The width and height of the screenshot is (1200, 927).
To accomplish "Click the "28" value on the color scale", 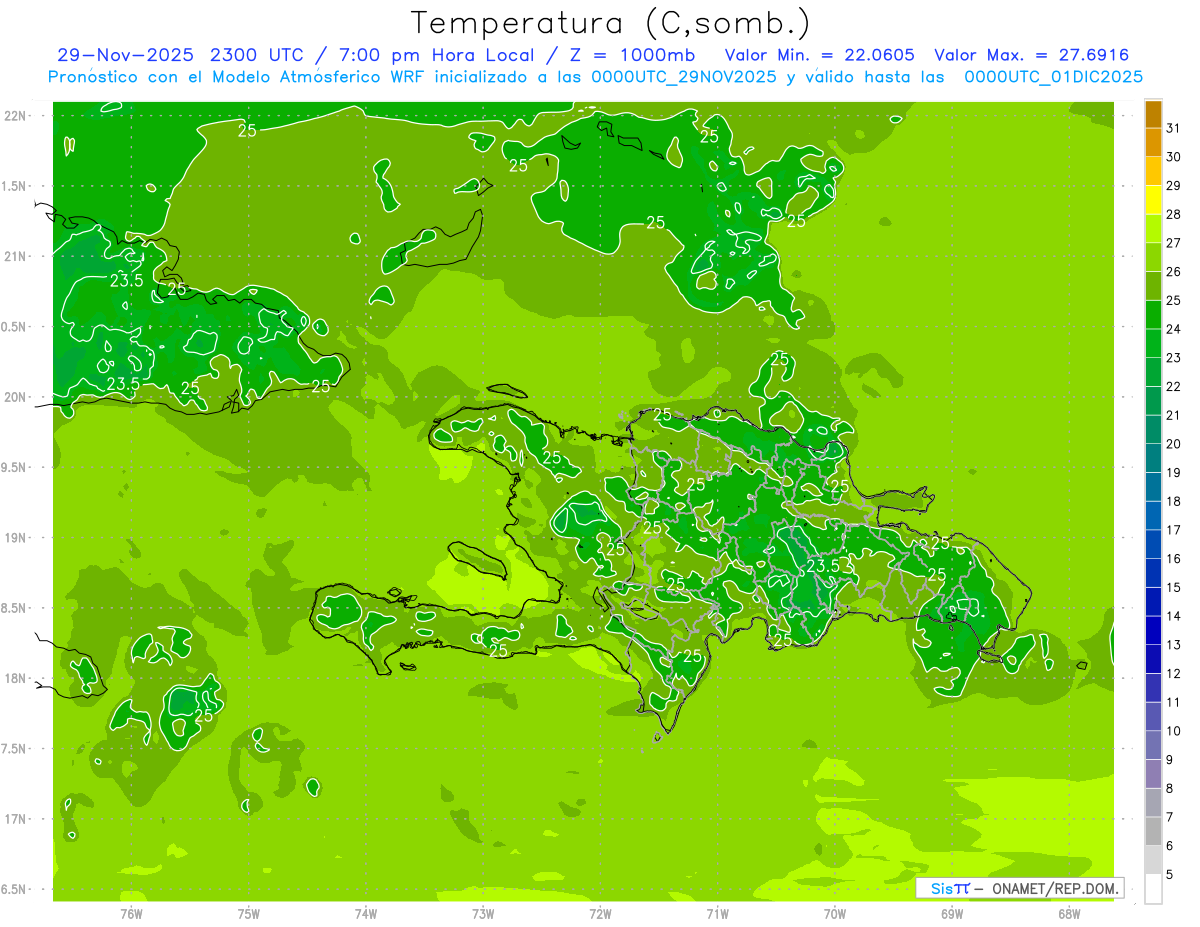I will 1173,214.
